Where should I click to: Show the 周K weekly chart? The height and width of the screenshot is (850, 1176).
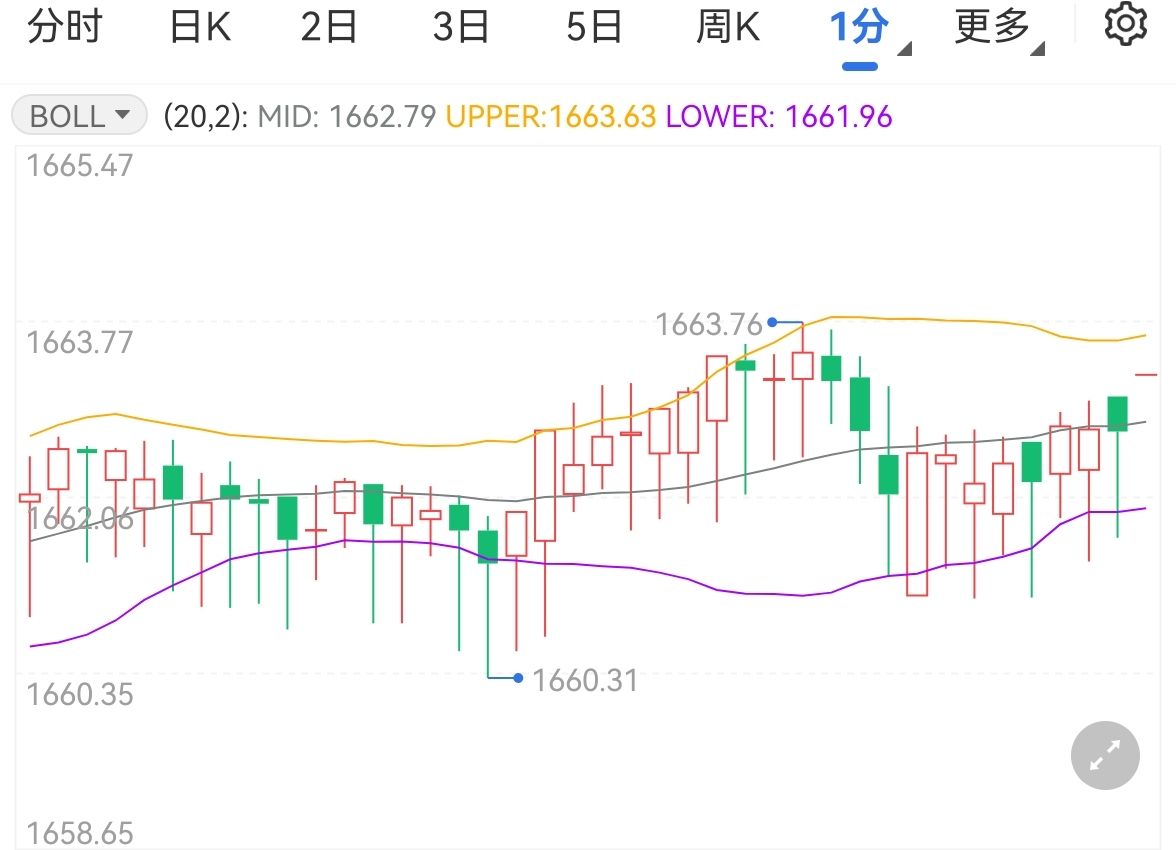728,27
